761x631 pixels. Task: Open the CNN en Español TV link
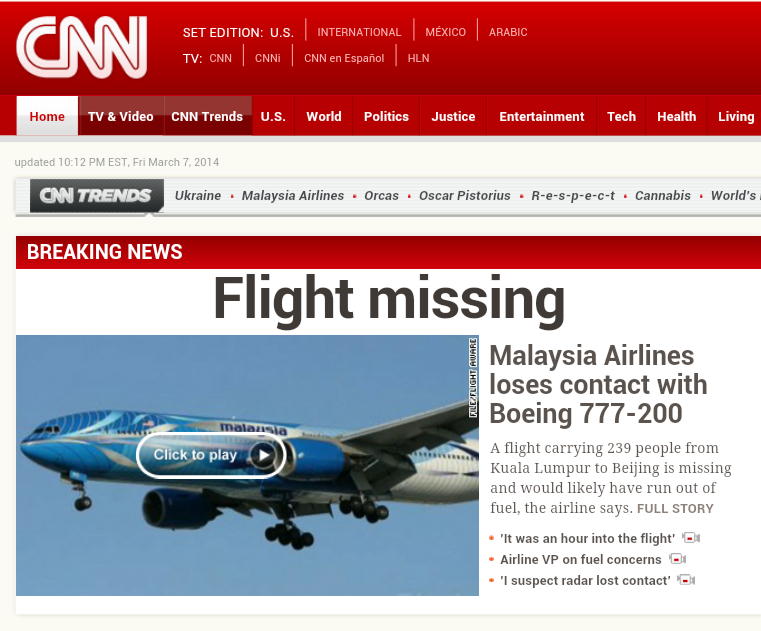pos(344,58)
